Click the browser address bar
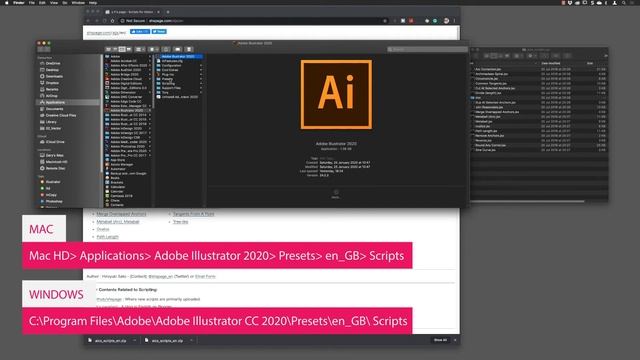This screenshot has width=640, height=360. [x=253, y=21]
